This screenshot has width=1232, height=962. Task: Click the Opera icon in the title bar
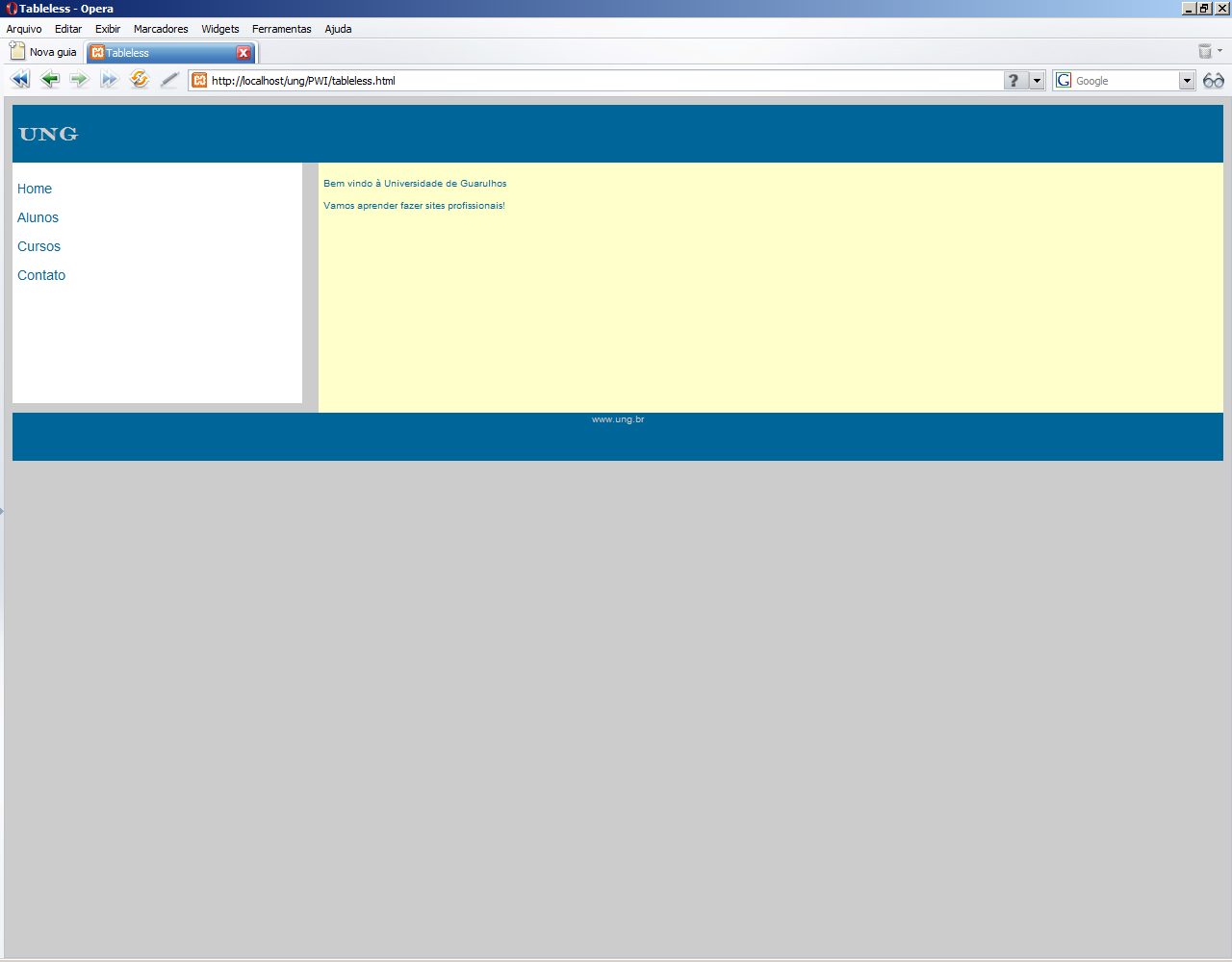(12, 9)
